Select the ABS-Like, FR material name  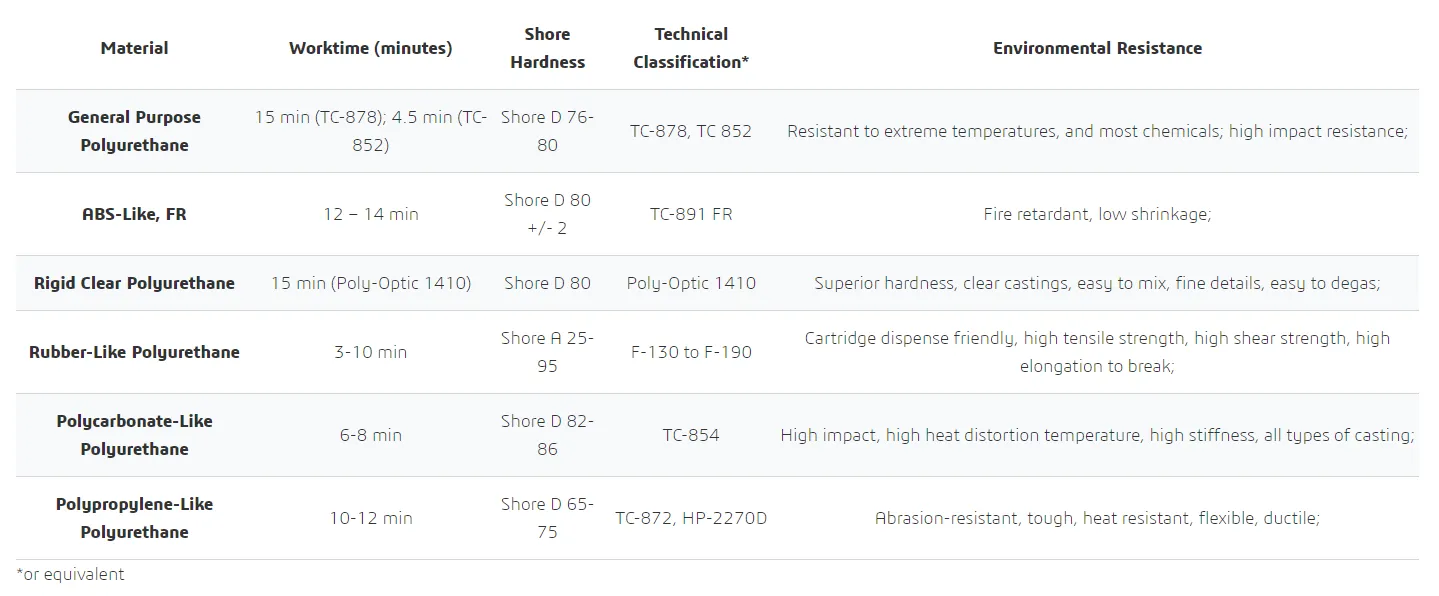134,214
